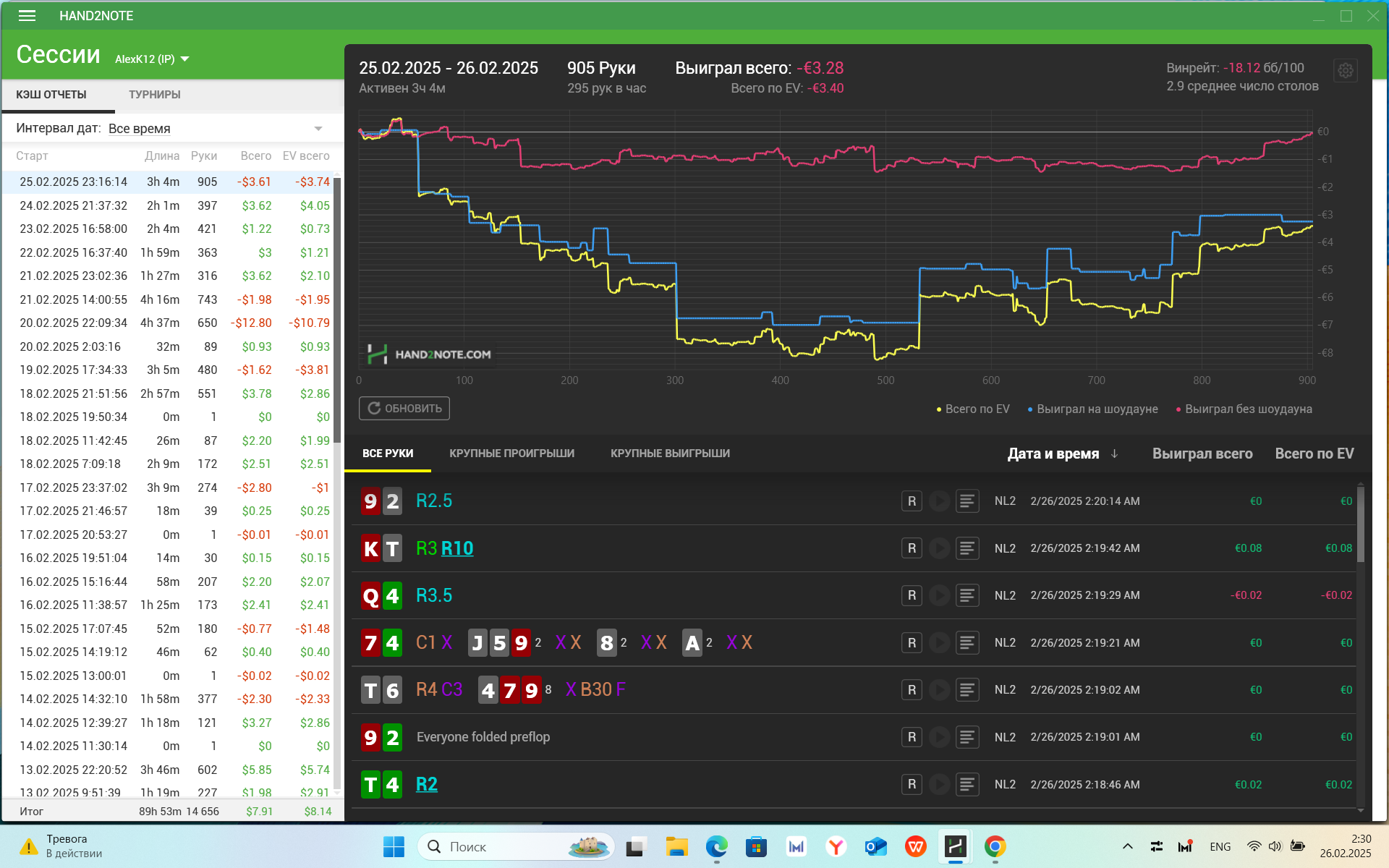Open text notes icon for Everyone folded preflop hand

pos(967,737)
